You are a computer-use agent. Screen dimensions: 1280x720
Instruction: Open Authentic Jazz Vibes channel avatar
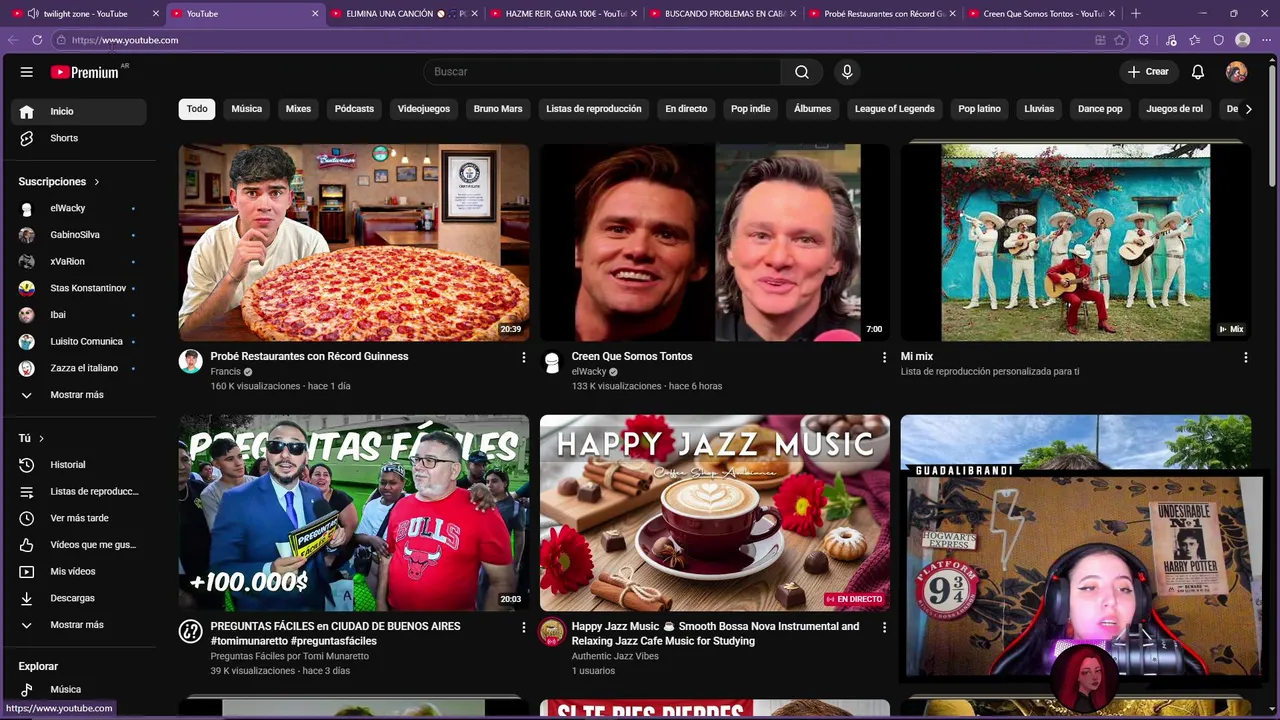point(551,631)
